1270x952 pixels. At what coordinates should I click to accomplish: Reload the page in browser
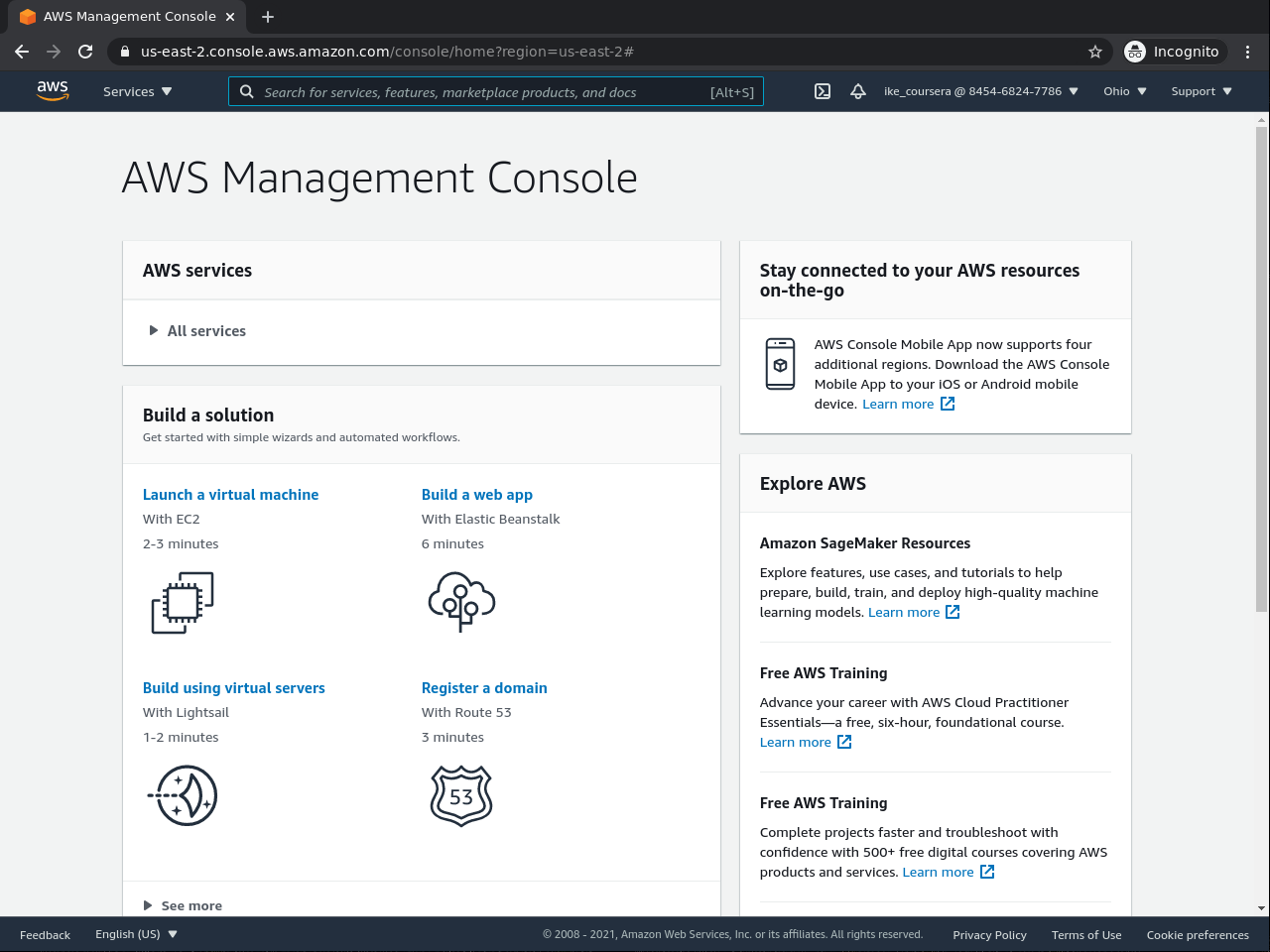pyautogui.click(x=85, y=52)
